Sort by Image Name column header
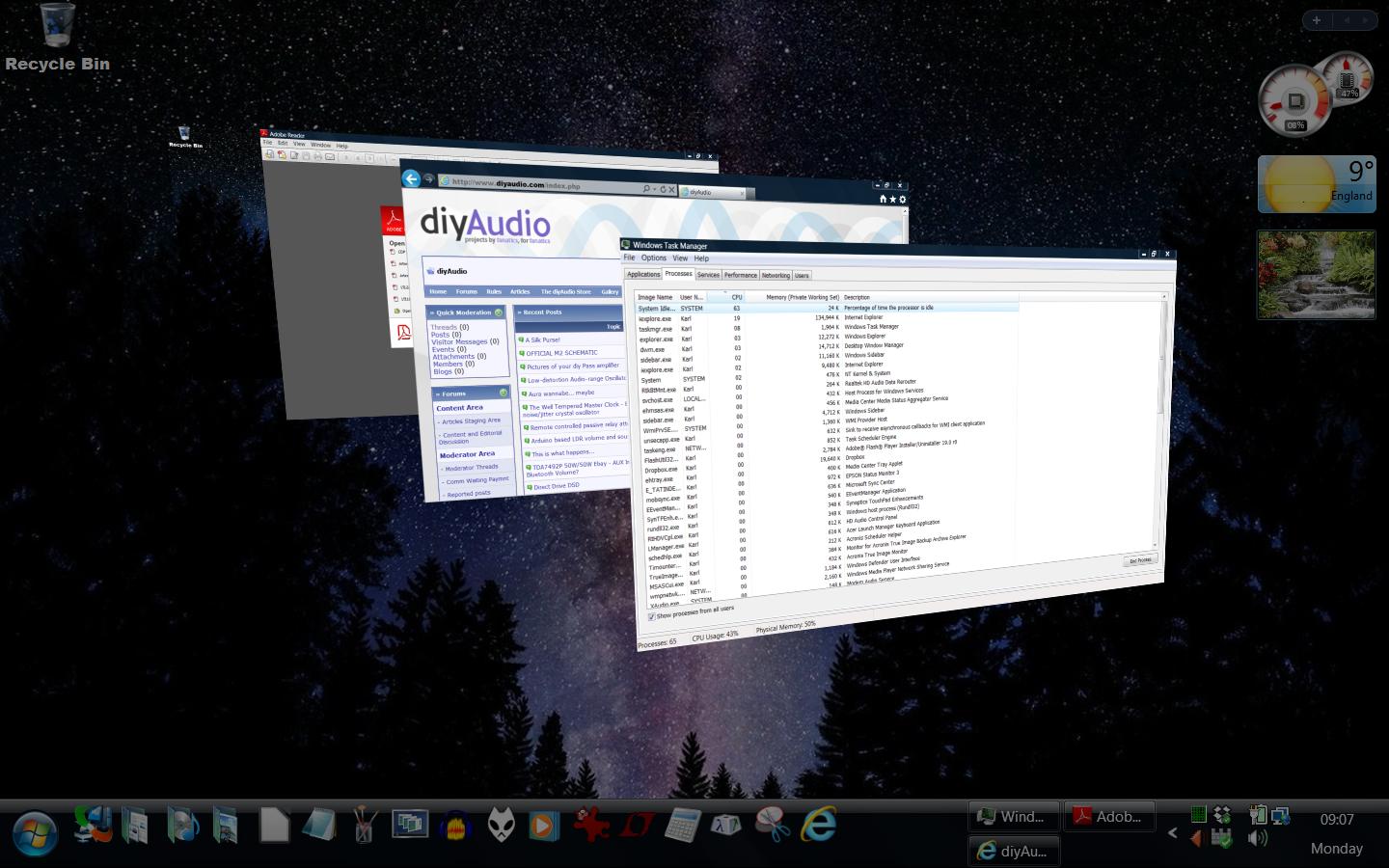The width and height of the screenshot is (1389, 868). (x=655, y=297)
